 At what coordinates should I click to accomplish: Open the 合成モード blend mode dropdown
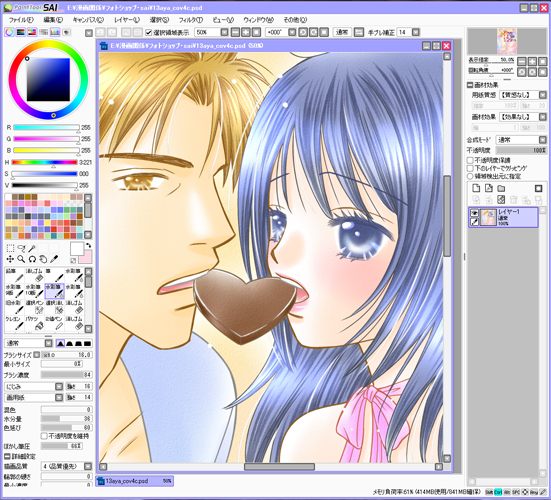543,140
